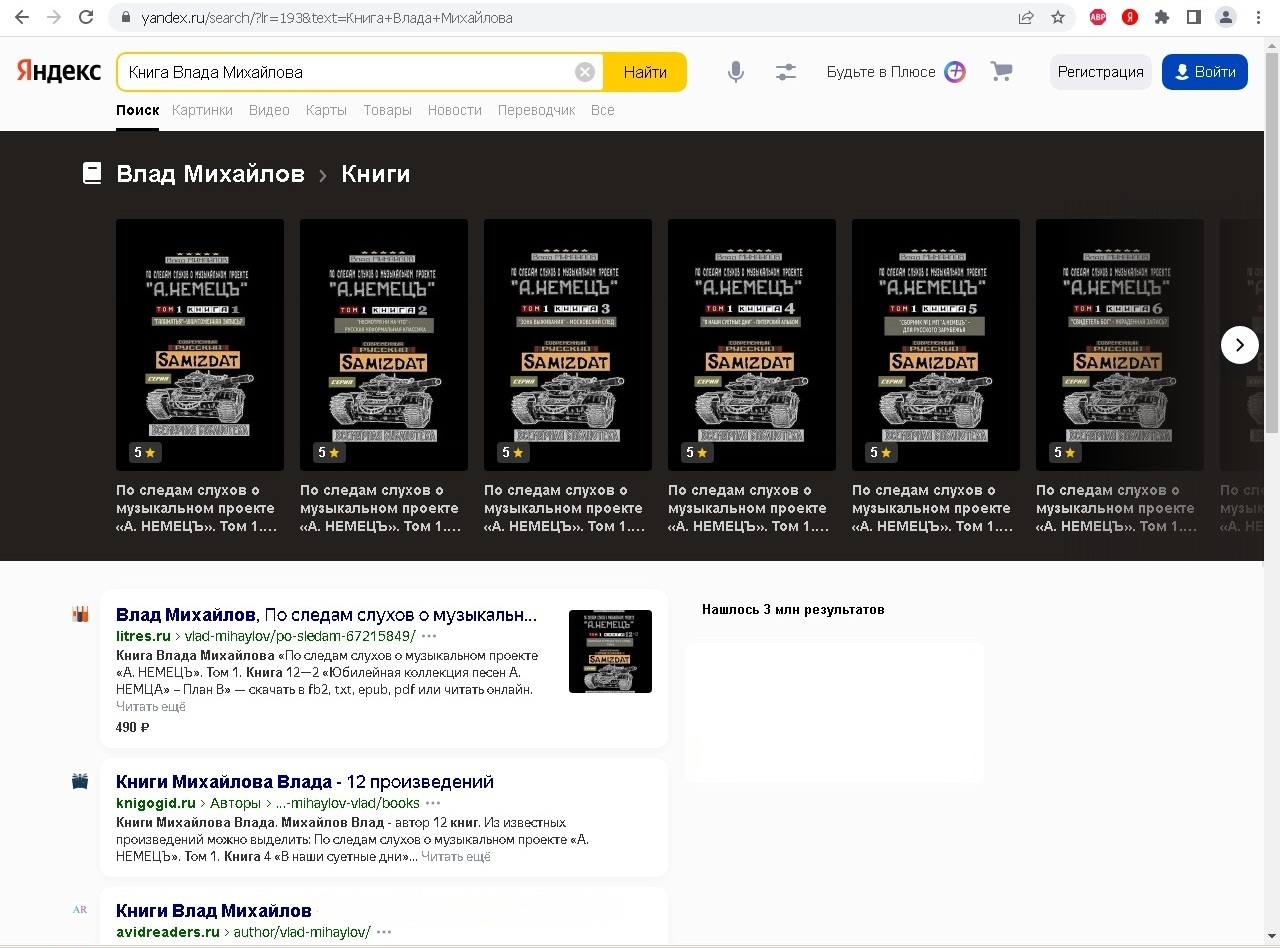
Task: Click the 490 ₽ price text
Action: click(133, 727)
